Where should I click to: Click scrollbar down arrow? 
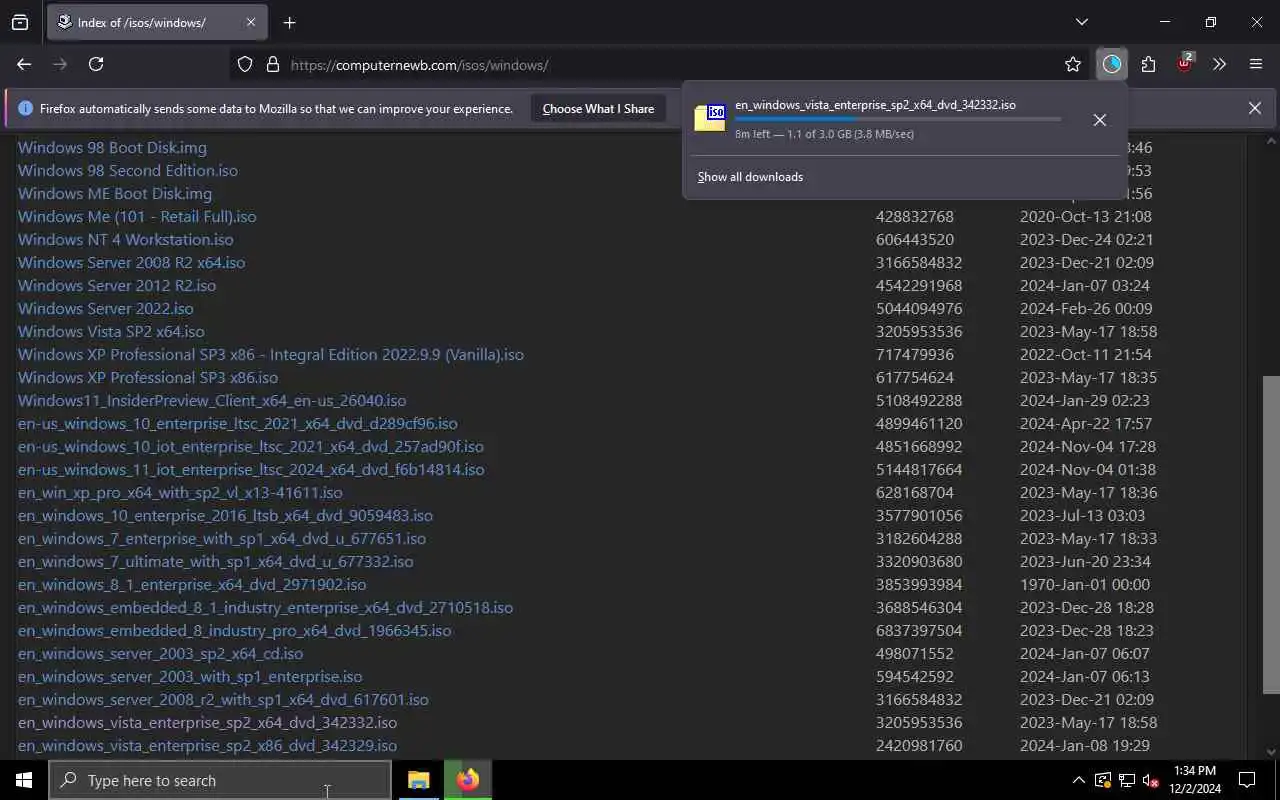click(1271, 751)
